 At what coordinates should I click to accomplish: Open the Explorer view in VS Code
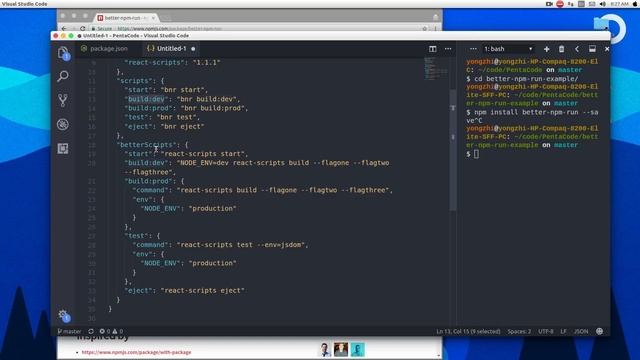(x=63, y=53)
